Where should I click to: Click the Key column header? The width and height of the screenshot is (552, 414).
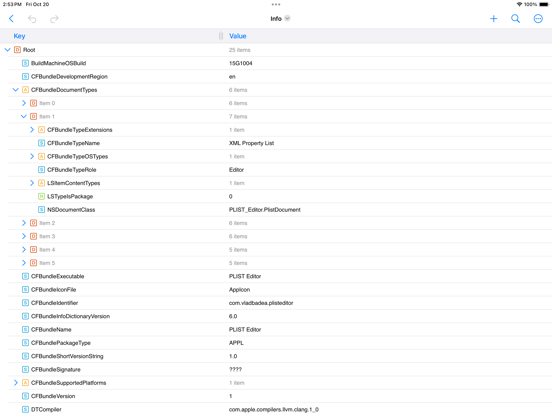click(x=19, y=36)
